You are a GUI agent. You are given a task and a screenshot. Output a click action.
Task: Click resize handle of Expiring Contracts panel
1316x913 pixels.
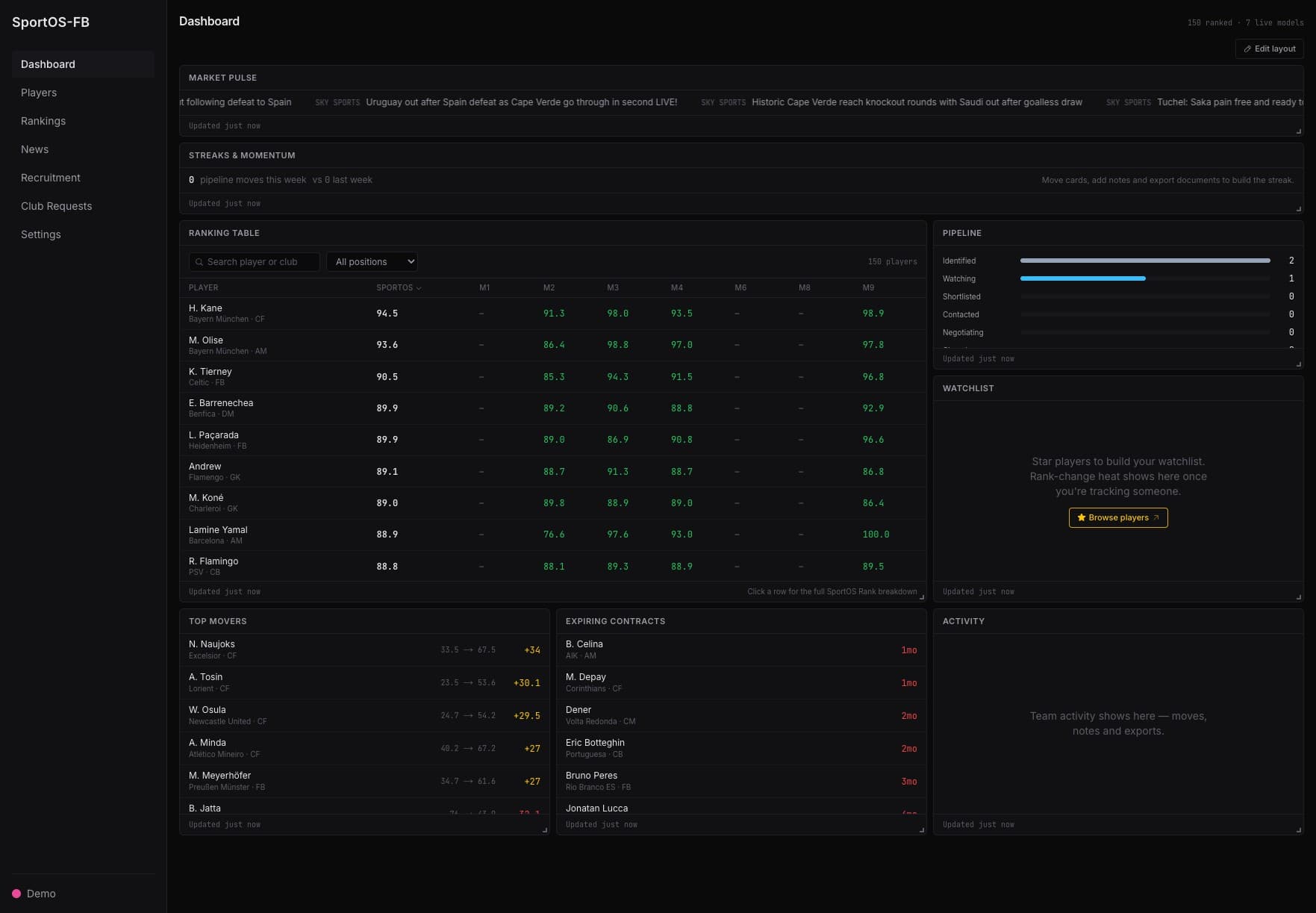[x=922, y=830]
